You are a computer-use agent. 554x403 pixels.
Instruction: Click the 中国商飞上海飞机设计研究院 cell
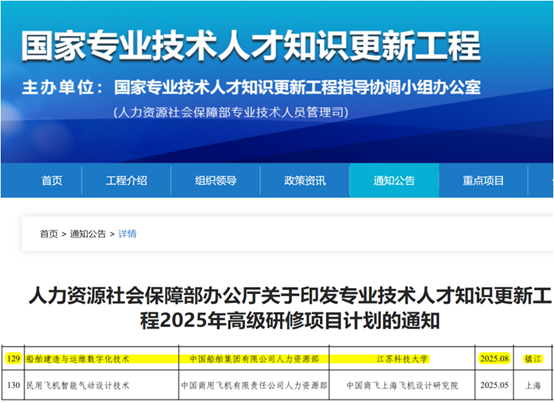402,385
